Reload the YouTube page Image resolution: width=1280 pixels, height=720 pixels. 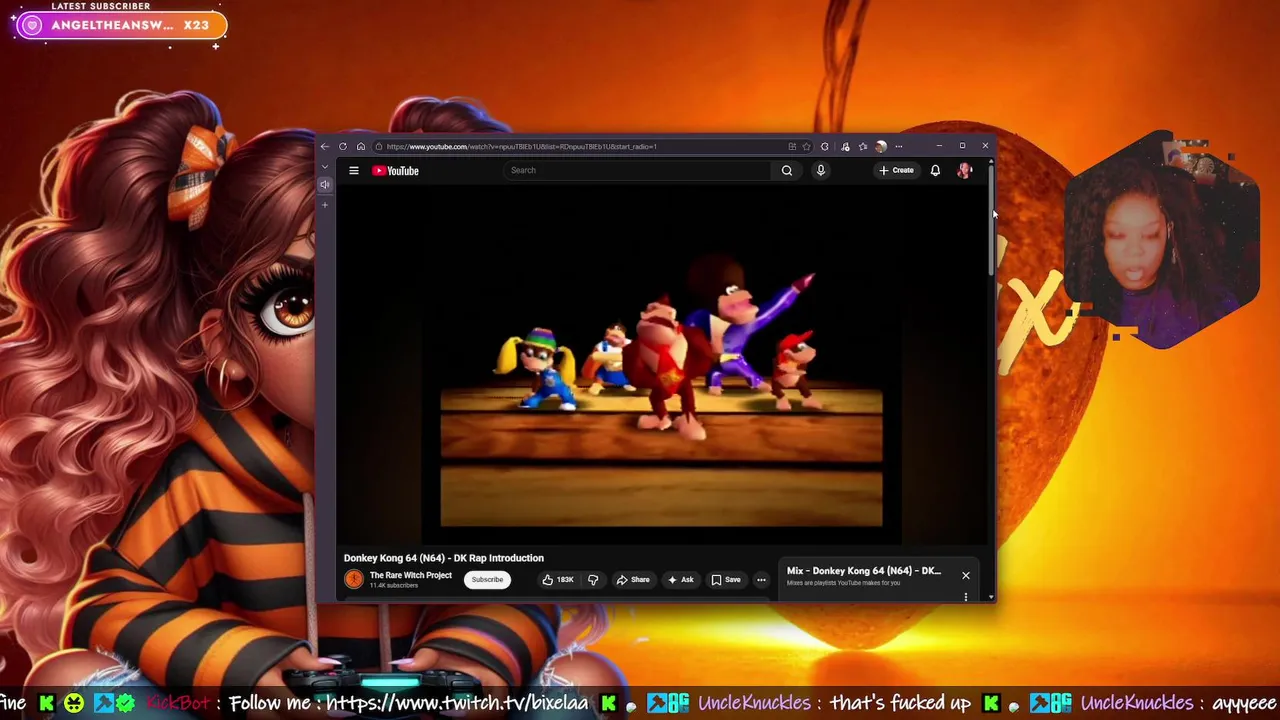343,147
